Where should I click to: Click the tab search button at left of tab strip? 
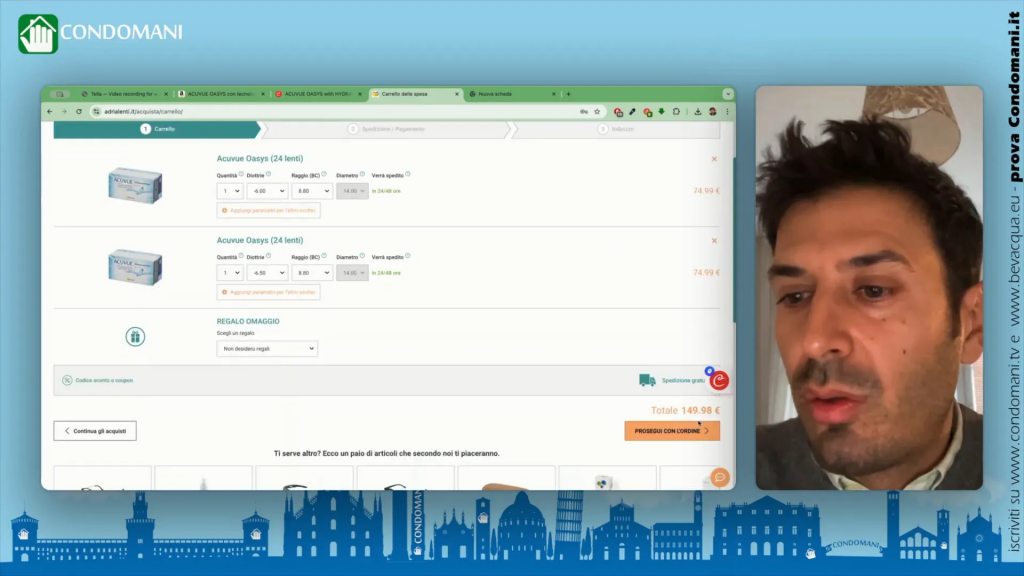point(59,94)
